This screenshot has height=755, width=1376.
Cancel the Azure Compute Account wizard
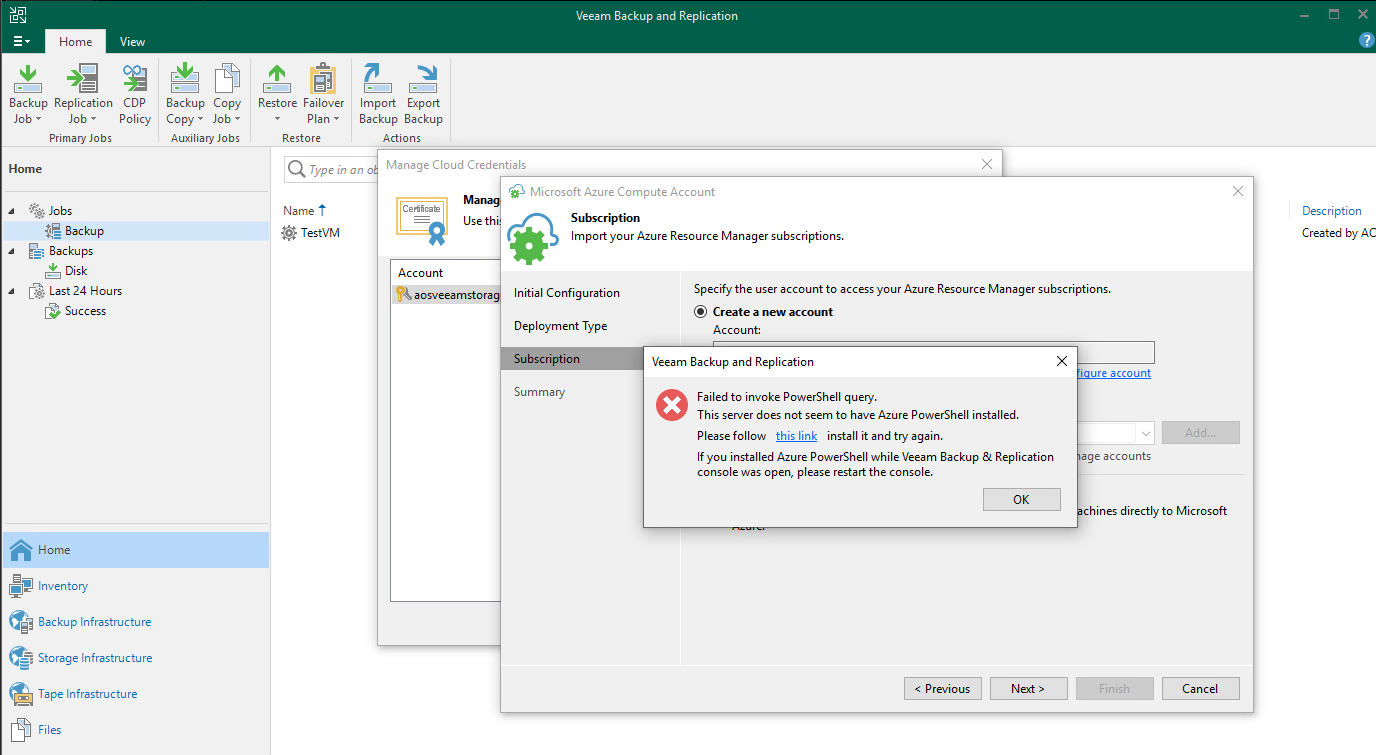point(1200,689)
